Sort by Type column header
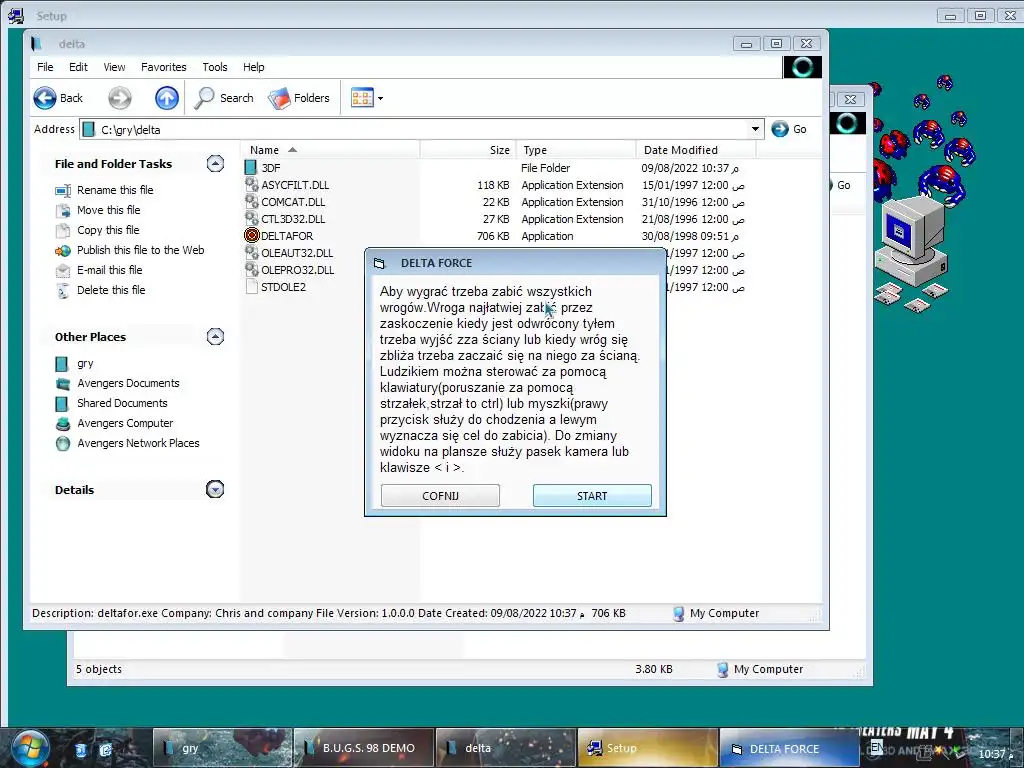 (x=576, y=150)
